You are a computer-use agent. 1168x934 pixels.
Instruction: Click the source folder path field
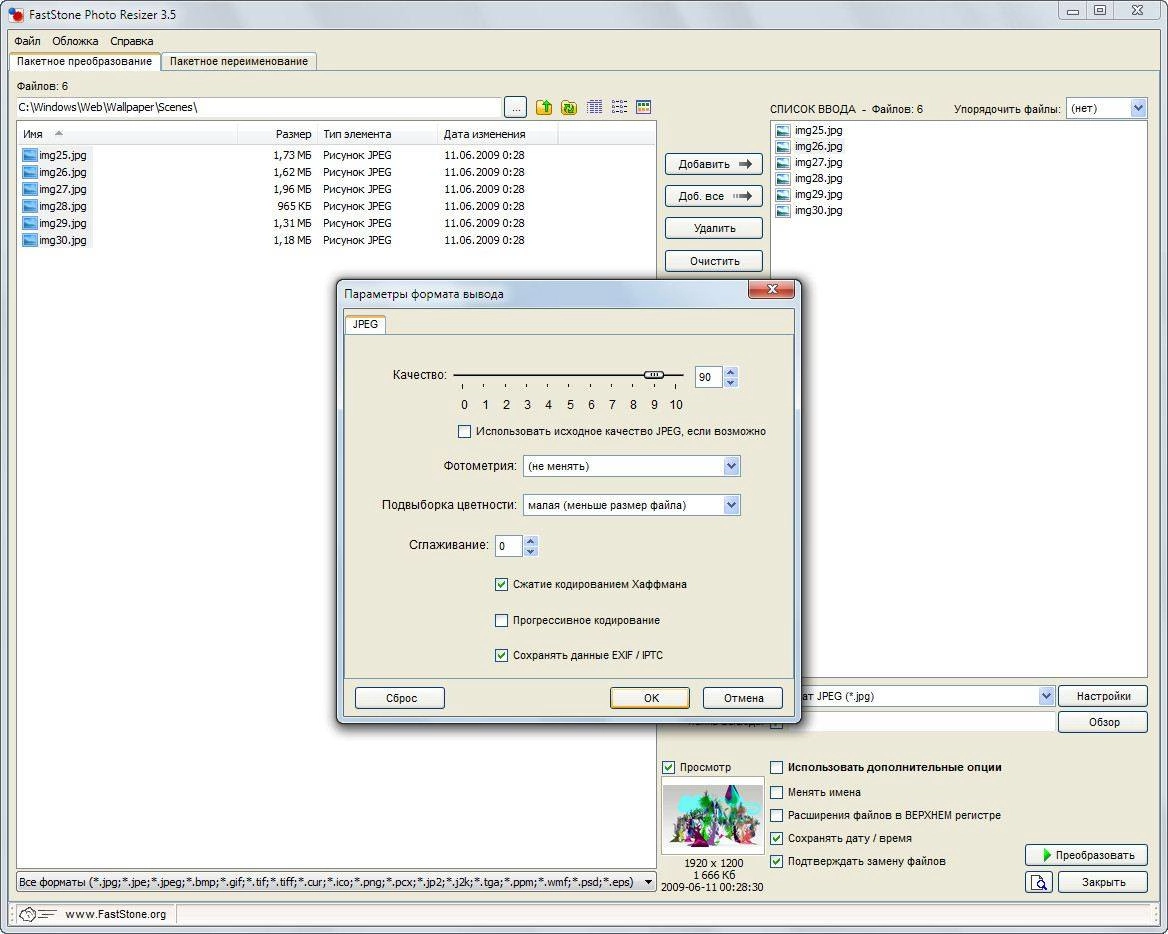click(x=258, y=107)
